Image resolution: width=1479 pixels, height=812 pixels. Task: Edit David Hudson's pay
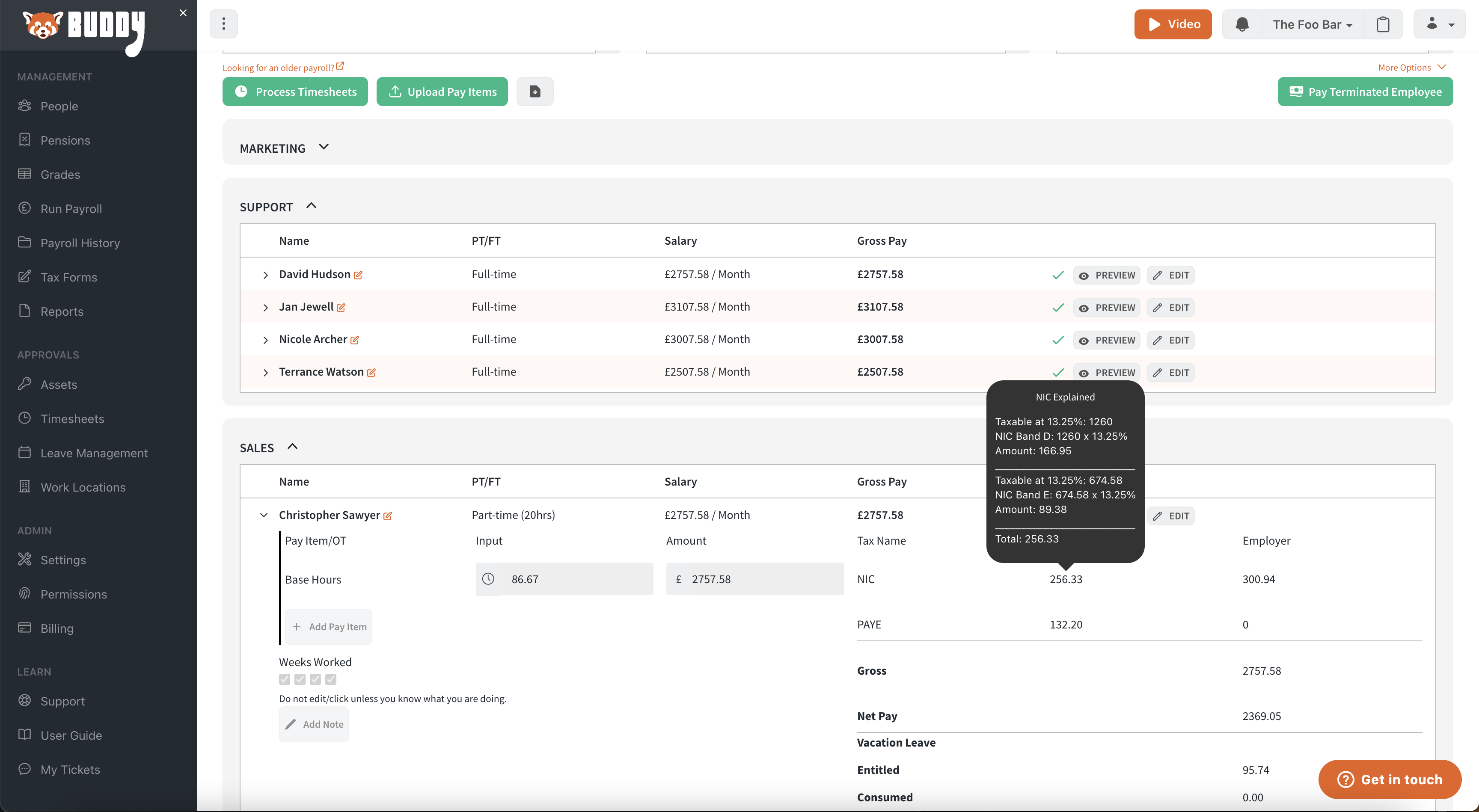pos(1171,276)
